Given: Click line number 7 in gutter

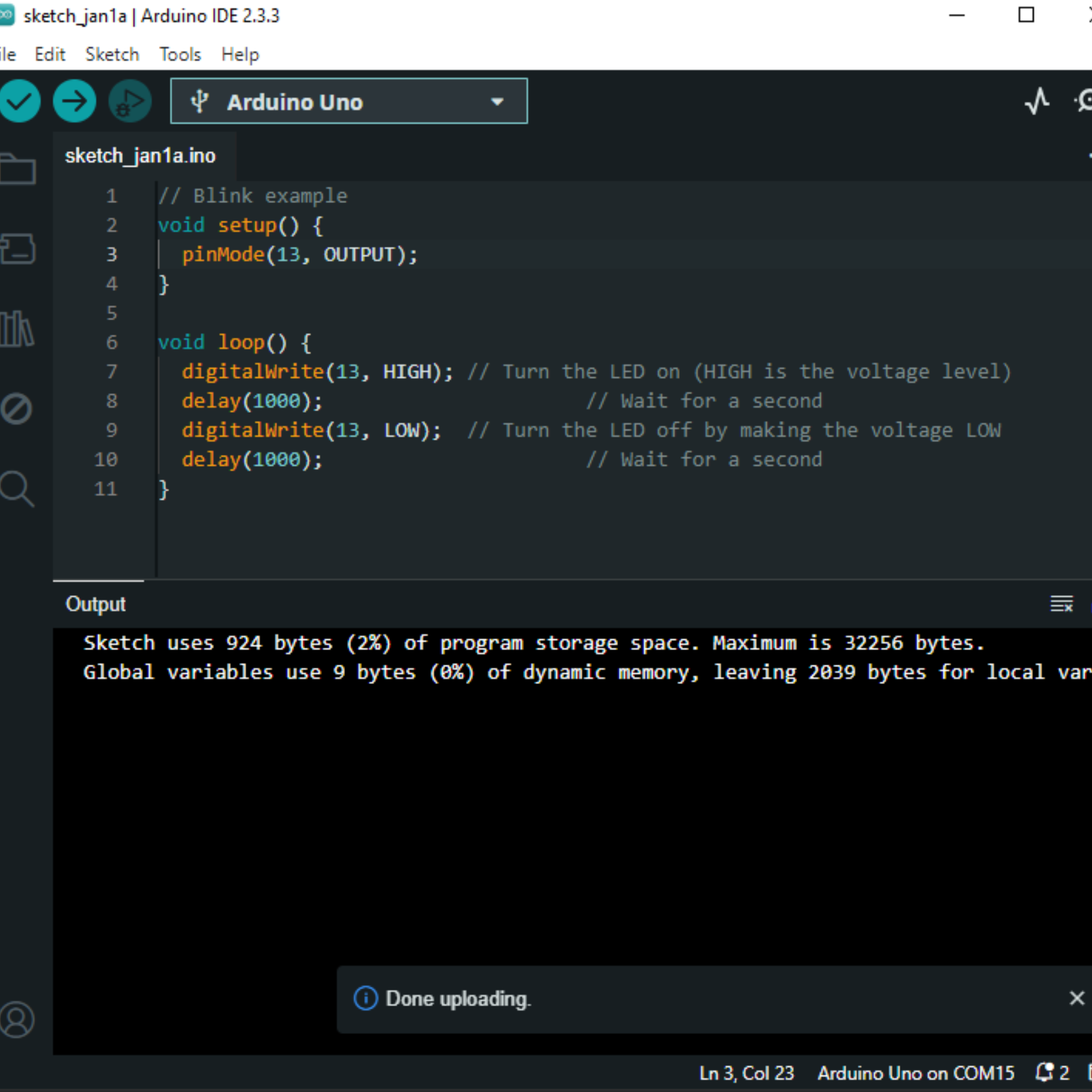Looking at the screenshot, I should 112,371.
